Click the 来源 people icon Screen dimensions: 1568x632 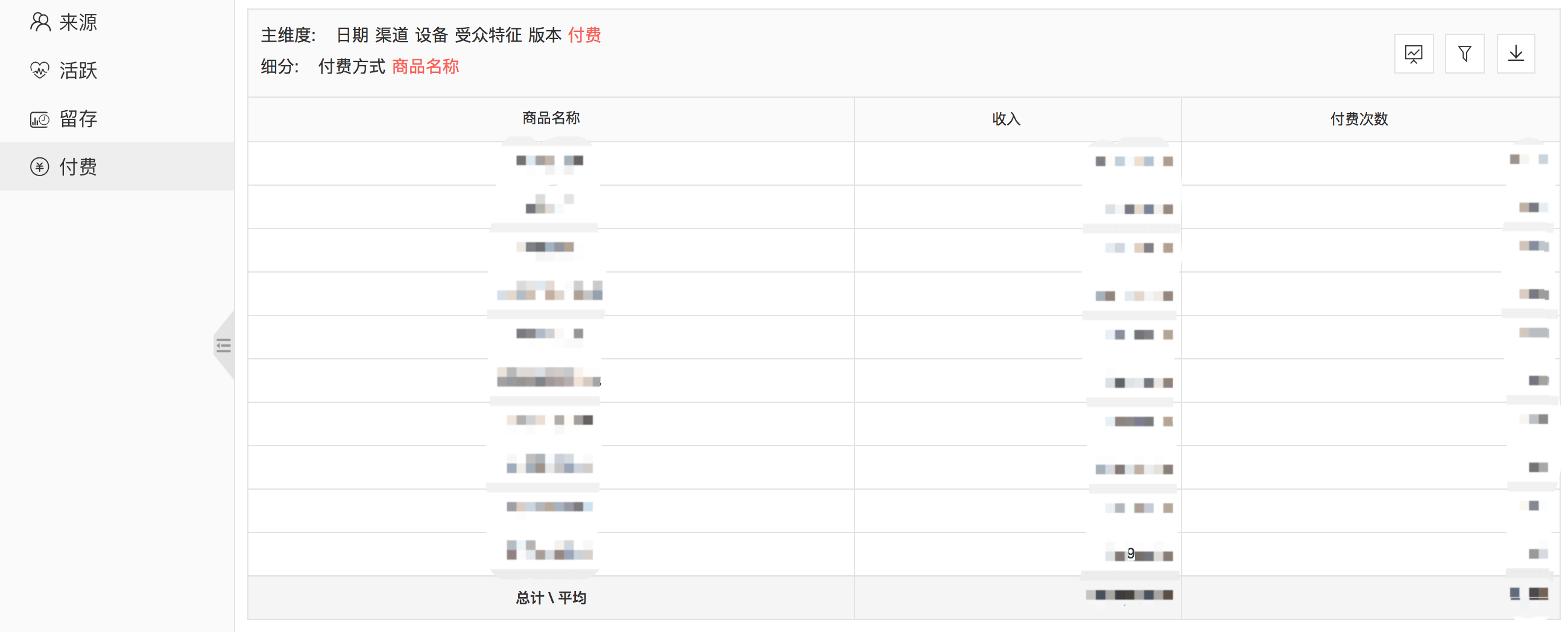click(40, 22)
